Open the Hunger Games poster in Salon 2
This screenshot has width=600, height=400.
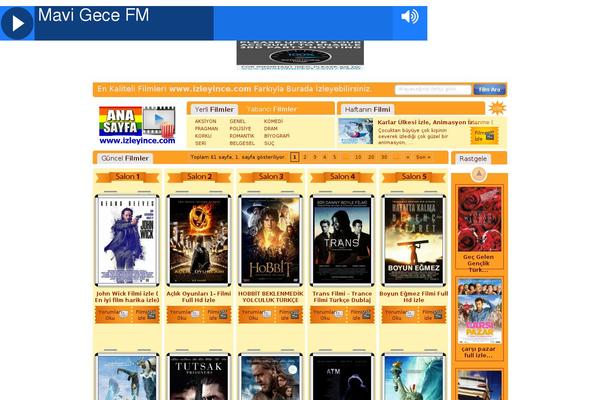point(199,240)
